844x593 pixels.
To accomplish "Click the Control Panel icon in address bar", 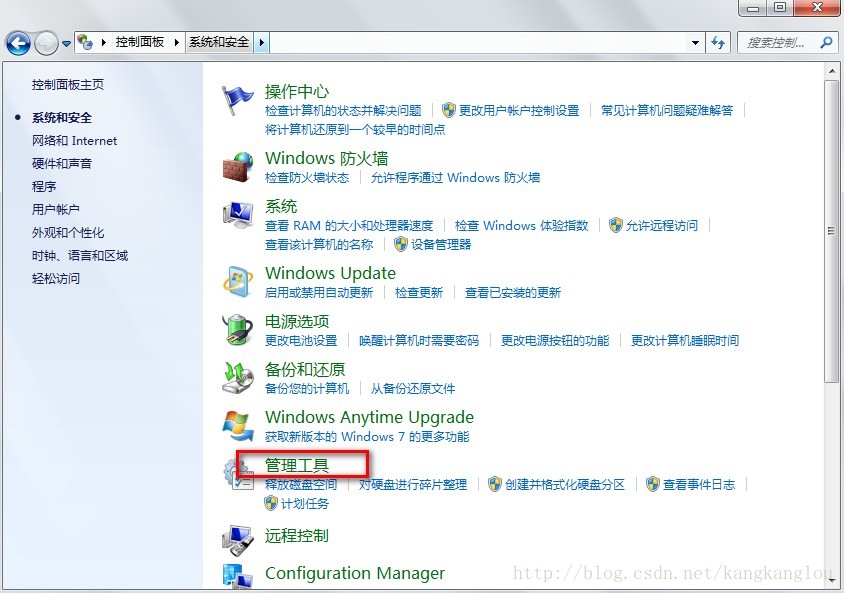I will [x=85, y=41].
